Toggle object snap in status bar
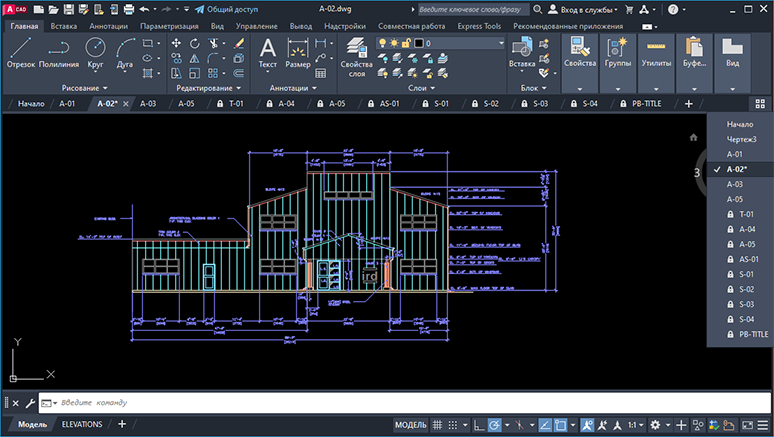Viewport: 774px width, 437px height. 560,425
